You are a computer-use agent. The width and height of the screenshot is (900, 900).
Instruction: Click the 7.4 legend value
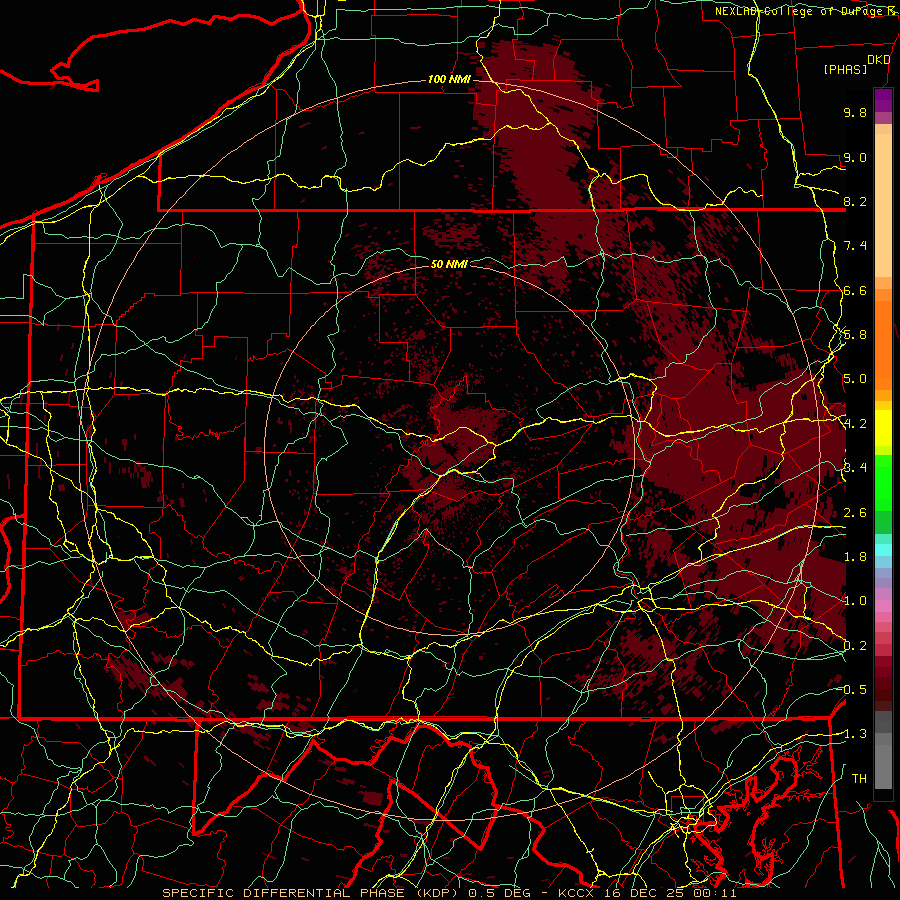click(x=855, y=246)
